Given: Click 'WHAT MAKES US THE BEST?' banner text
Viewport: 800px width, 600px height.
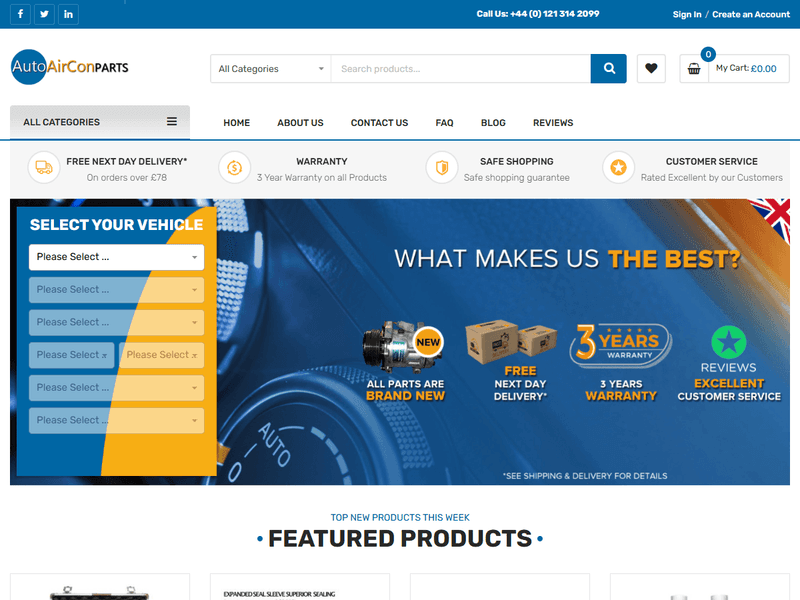Looking at the screenshot, I should click(x=567, y=259).
